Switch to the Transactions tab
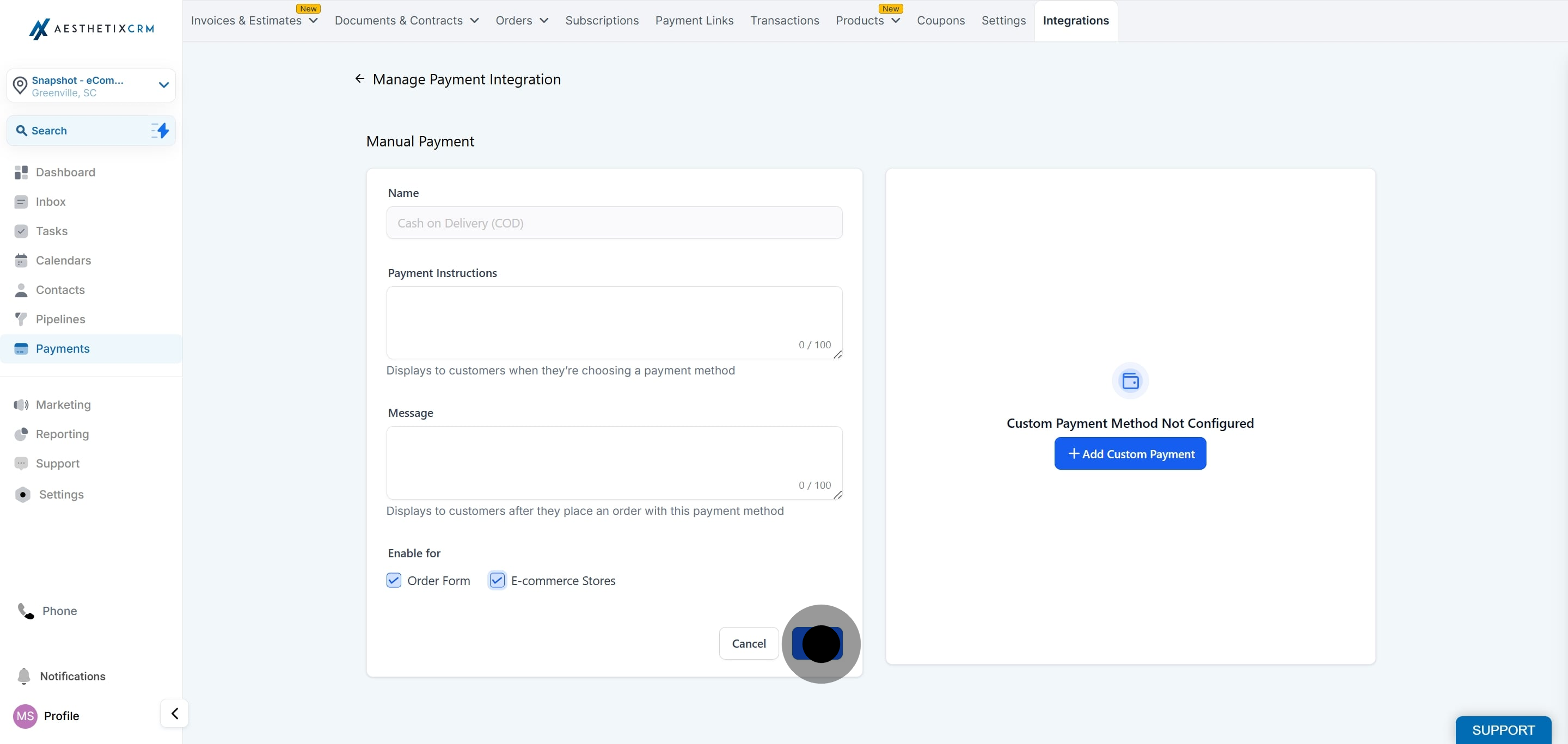Screen dimensions: 1568x744 pos(784,21)
